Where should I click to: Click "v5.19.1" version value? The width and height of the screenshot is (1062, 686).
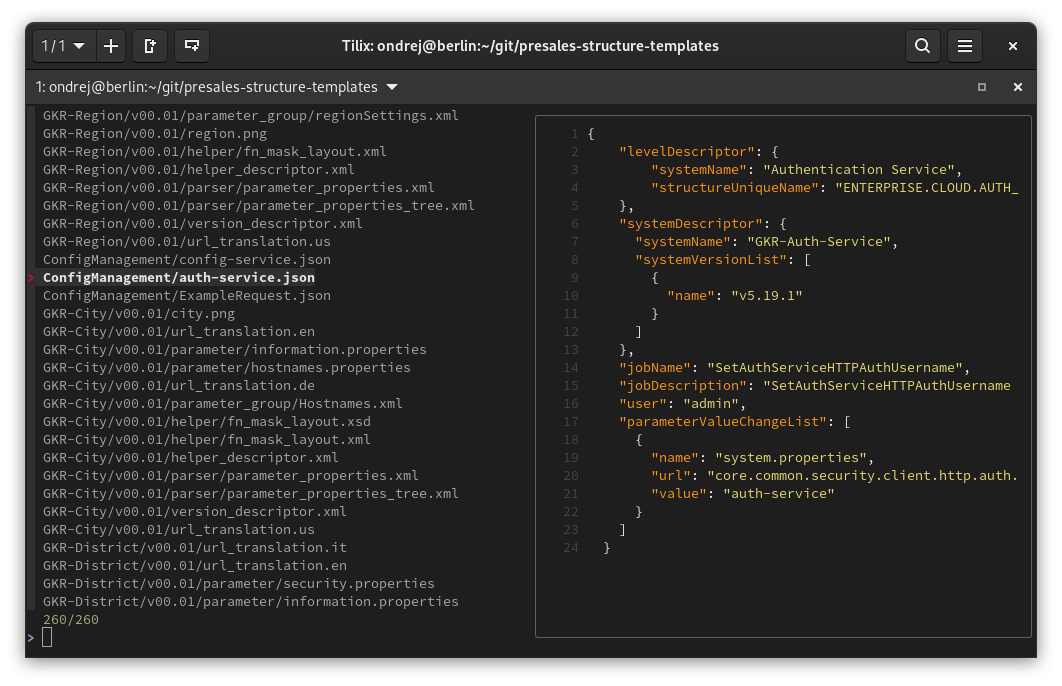click(767, 295)
